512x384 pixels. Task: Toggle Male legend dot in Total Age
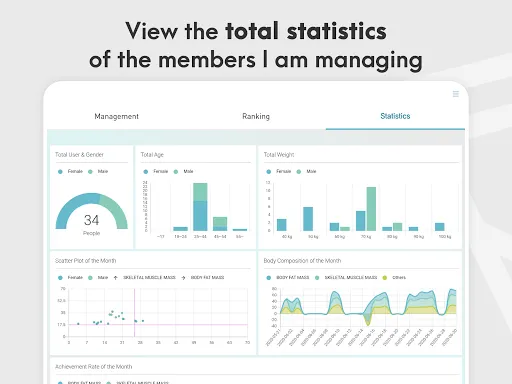(x=176, y=172)
